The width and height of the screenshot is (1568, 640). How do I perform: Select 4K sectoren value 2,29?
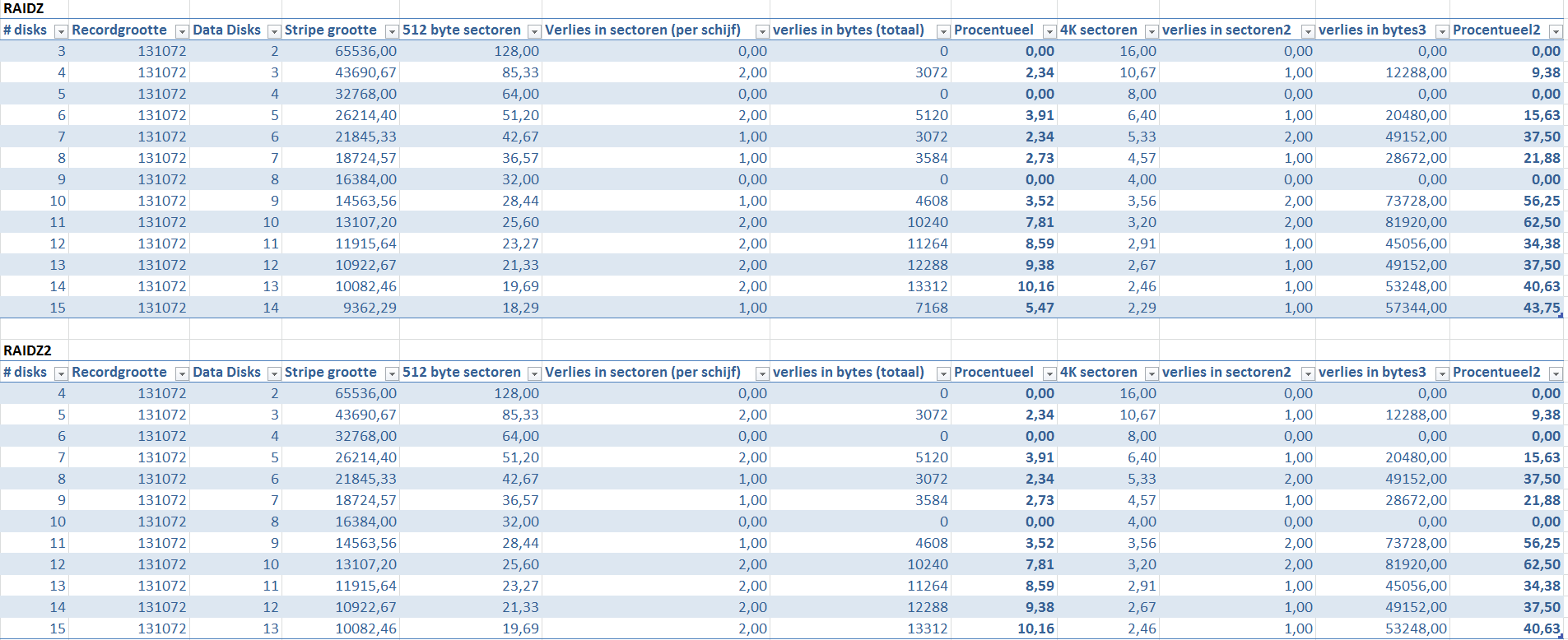(1109, 308)
